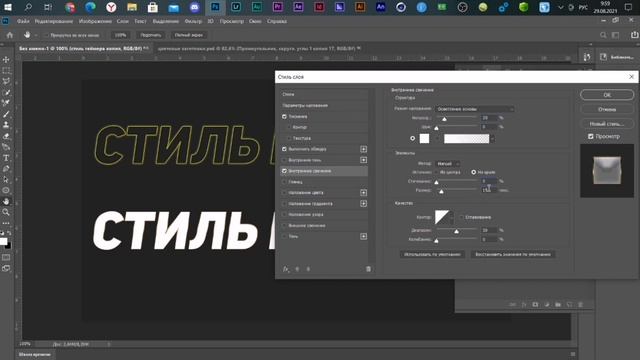Add another Тень effect with plus

pyautogui.click(x=363, y=236)
